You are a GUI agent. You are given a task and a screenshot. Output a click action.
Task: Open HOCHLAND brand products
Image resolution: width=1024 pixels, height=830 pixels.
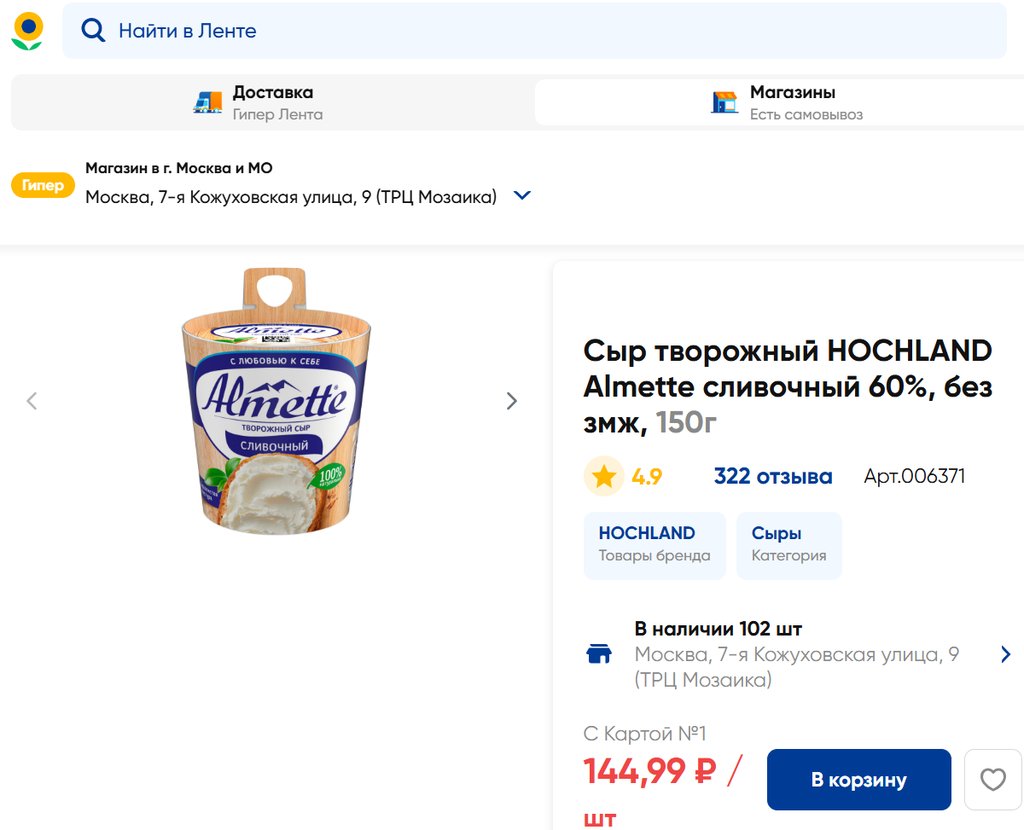pyautogui.click(x=655, y=545)
